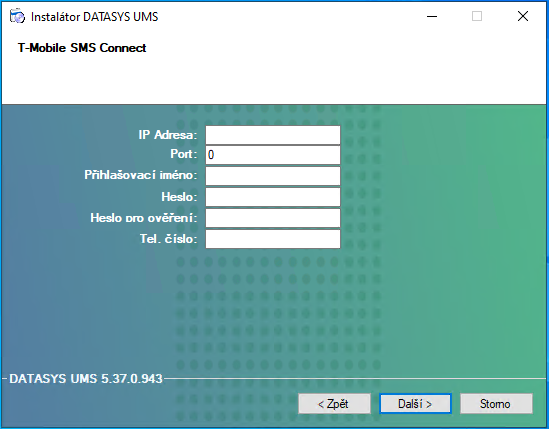Click into the Heslo field
This screenshot has width=549, height=429.
(x=273, y=197)
